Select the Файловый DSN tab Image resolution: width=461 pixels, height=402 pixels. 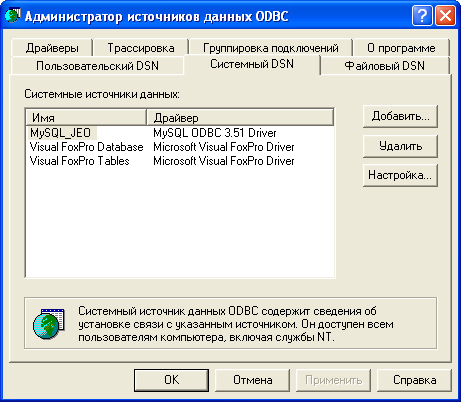(x=385, y=66)
